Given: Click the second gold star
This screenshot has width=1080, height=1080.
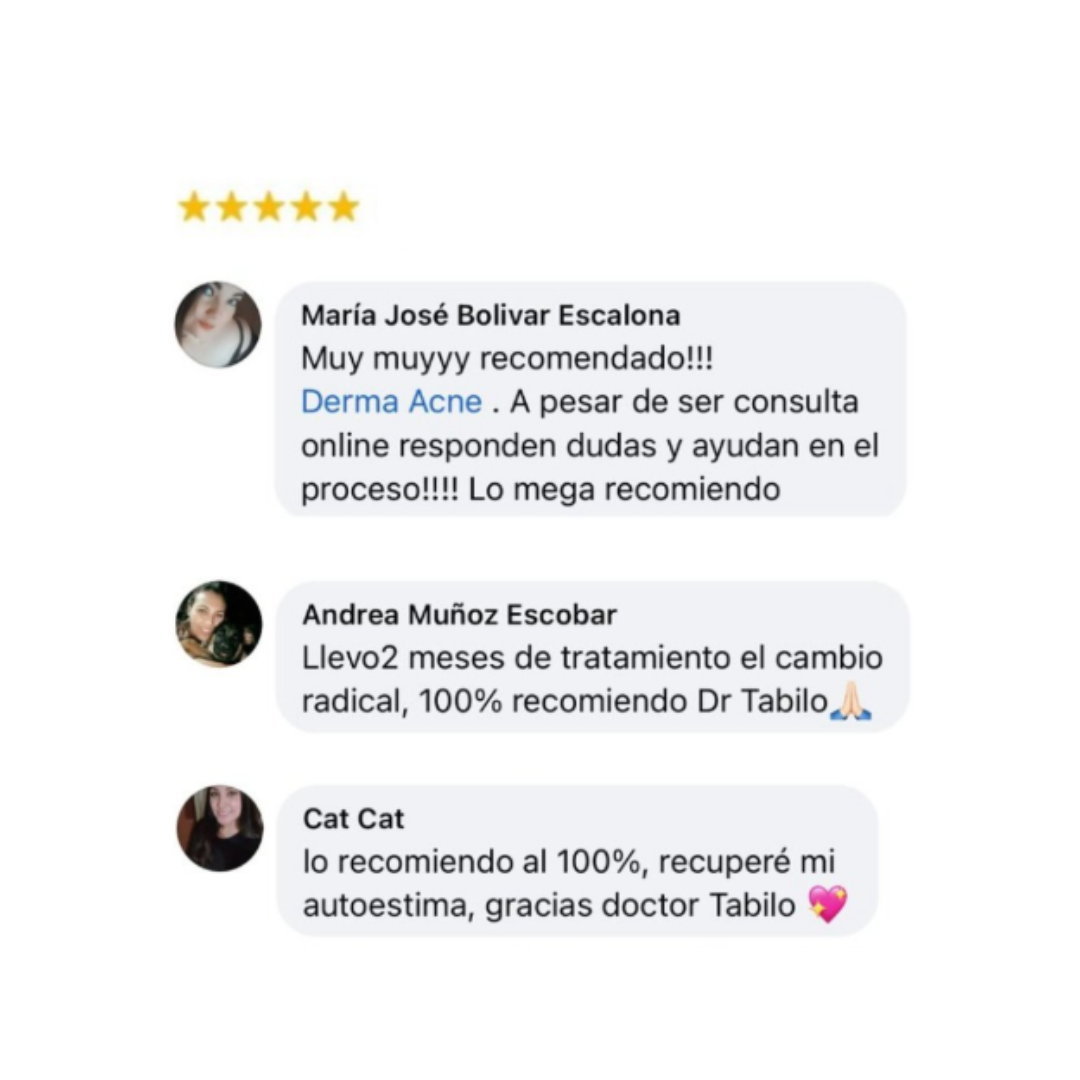Looking at the screenshot, I should (x=231, y=207).
